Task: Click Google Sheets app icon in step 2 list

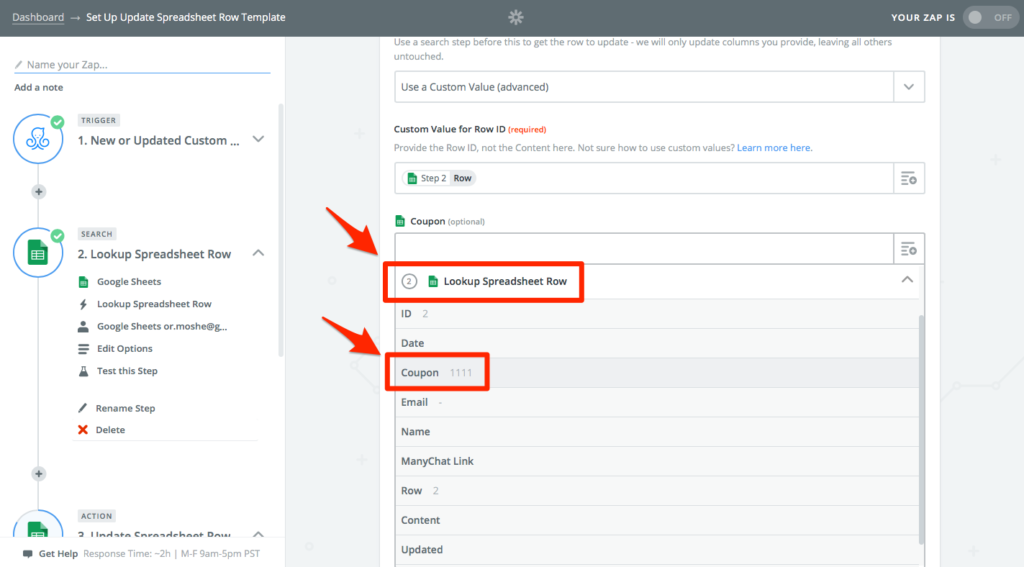Action: click(x=83, y=282)
